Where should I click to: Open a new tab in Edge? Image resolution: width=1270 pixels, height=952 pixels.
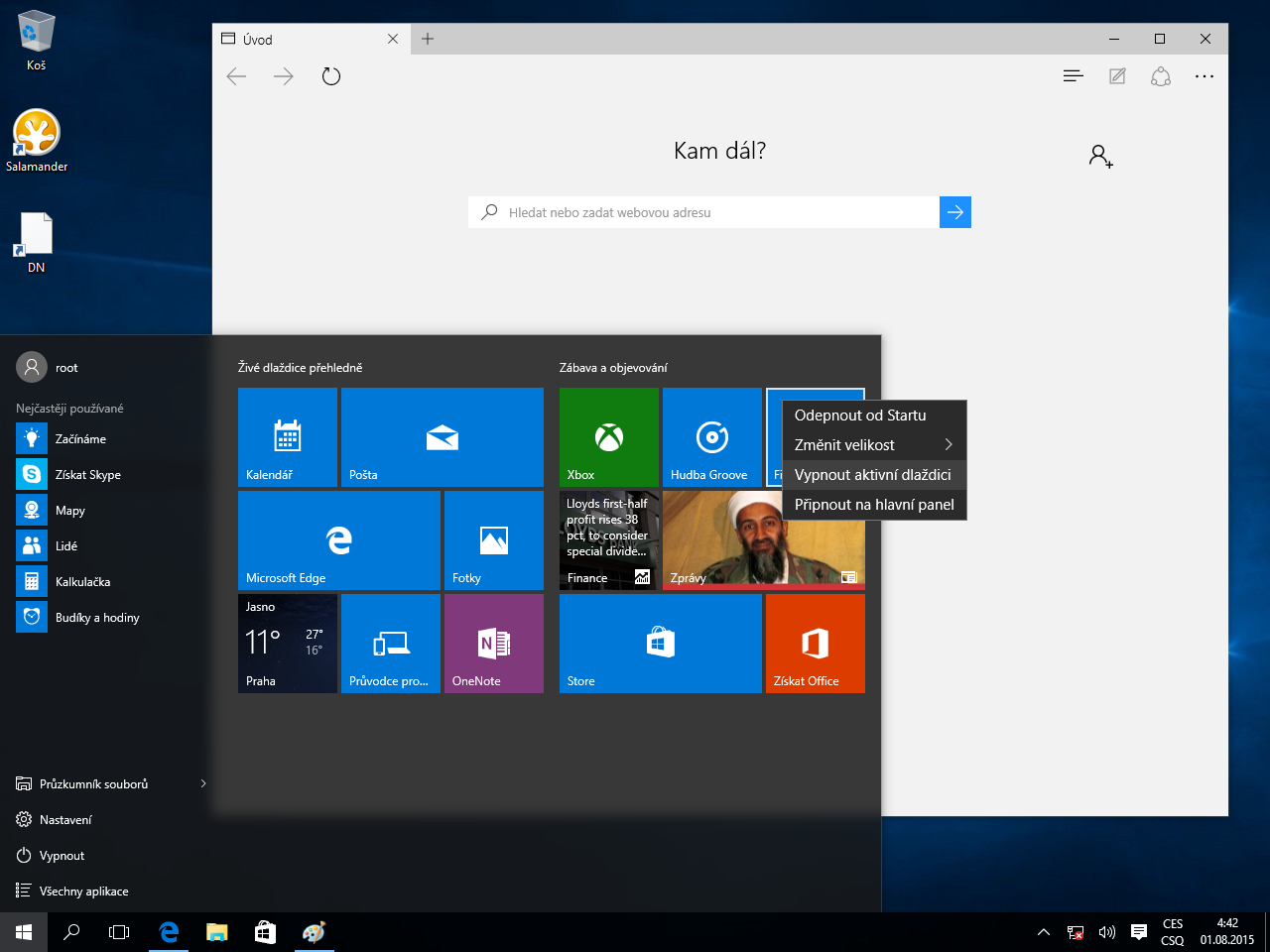(x=428, y=39)
